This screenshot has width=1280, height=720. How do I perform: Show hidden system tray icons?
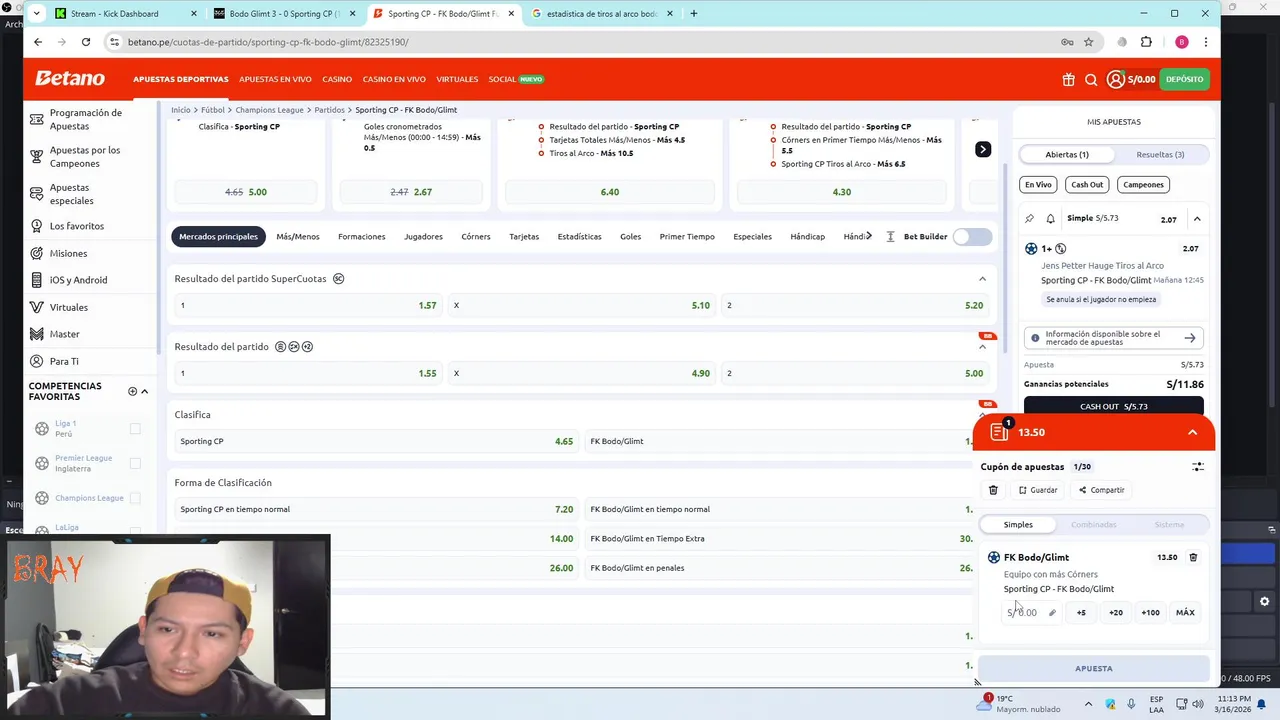pos(1088,704)
